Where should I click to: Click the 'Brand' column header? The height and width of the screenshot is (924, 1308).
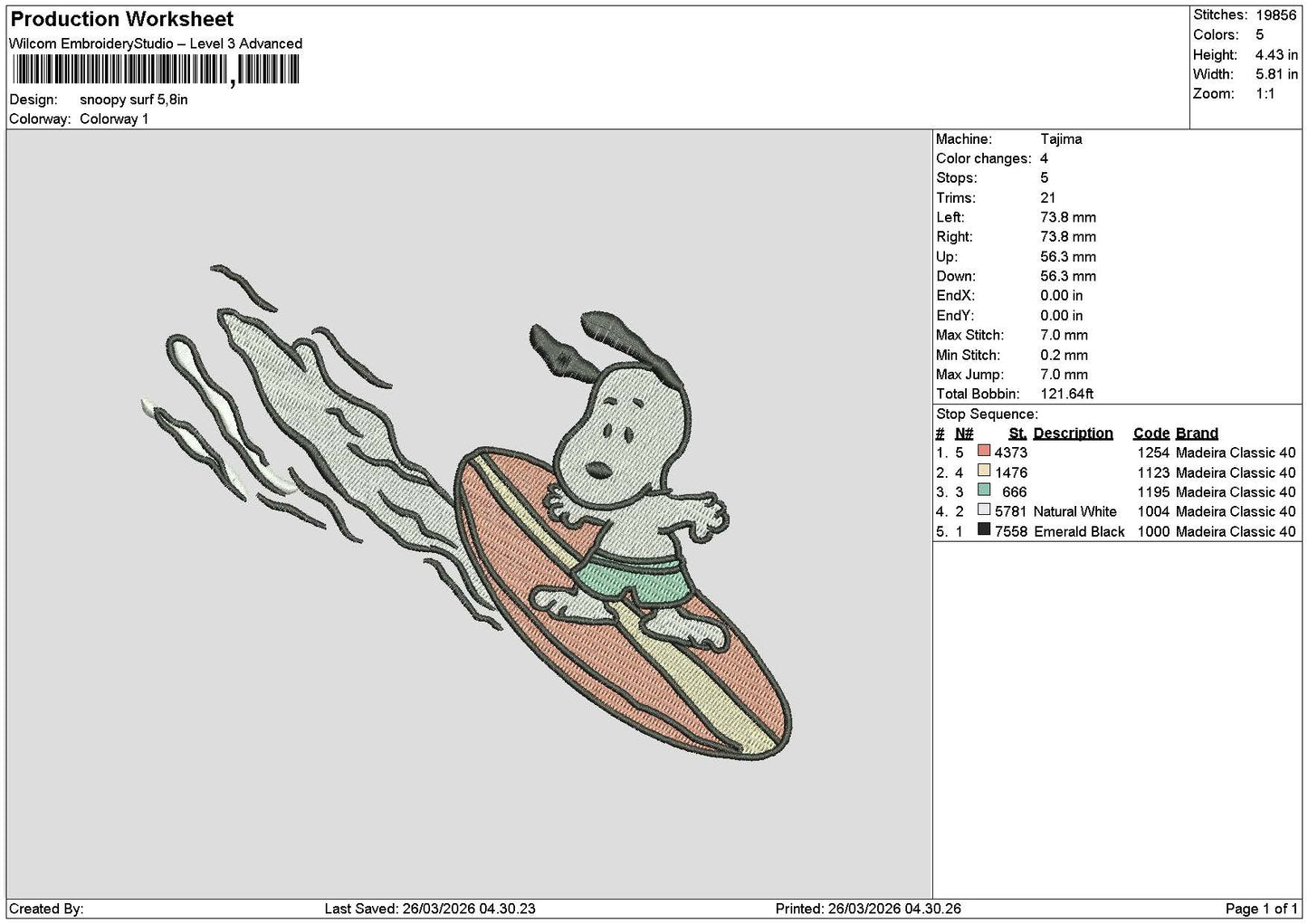click(x=1197, y=433)
